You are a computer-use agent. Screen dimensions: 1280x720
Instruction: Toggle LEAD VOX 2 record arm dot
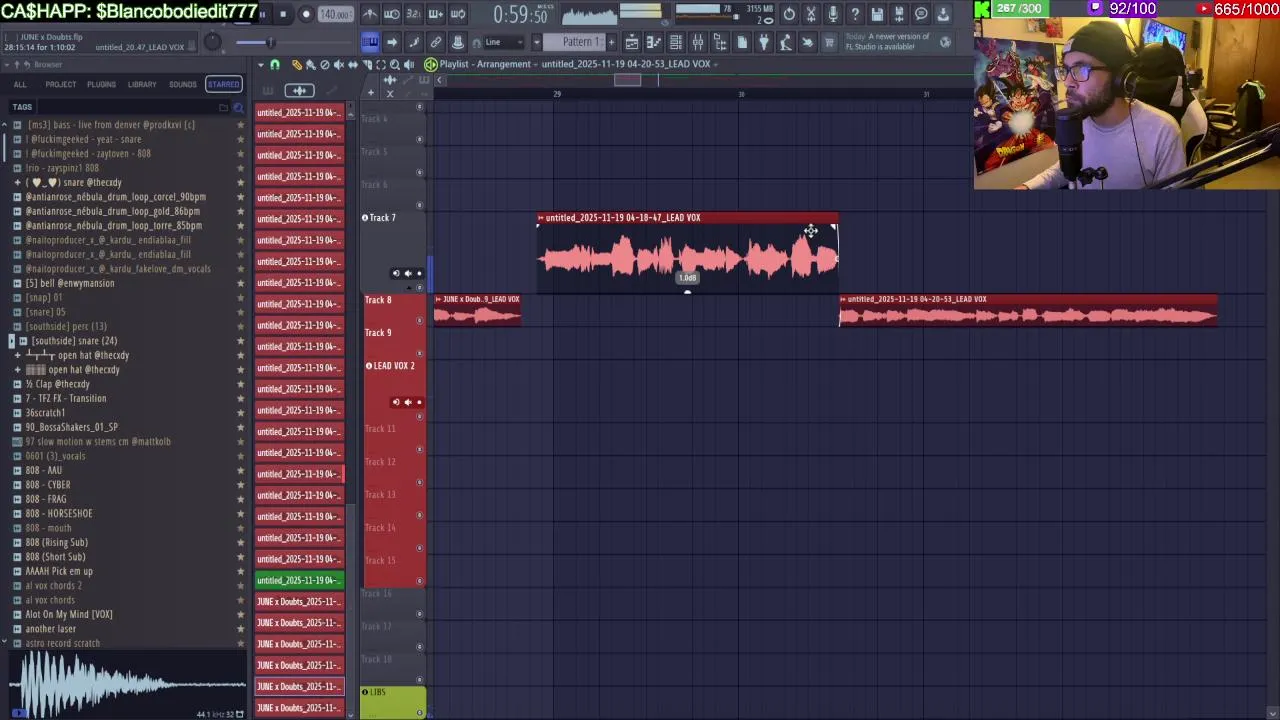tap(419, 402)
